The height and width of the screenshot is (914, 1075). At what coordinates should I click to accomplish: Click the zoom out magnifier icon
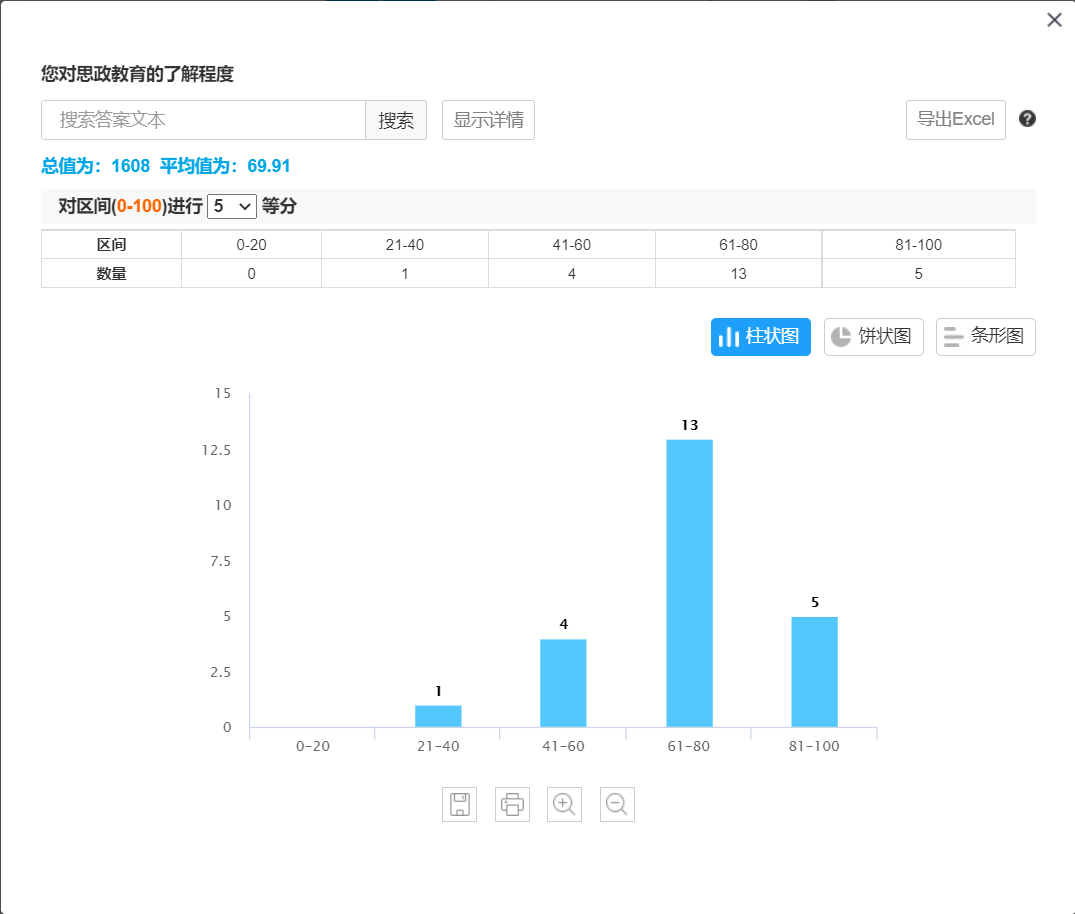[617, 804]
